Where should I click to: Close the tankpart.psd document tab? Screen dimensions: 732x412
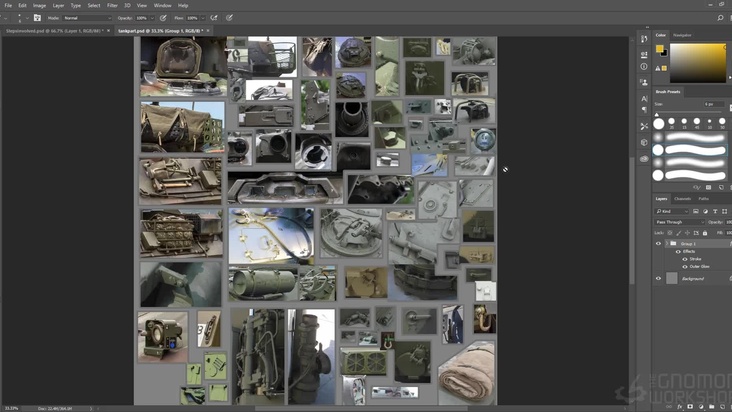point(208,31)
